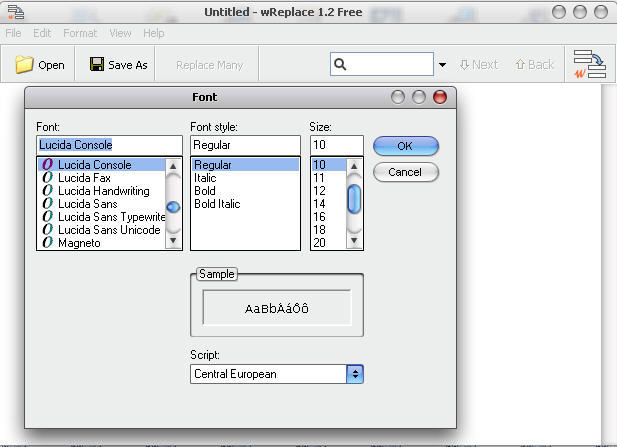Click size list scrollbar down arrow
Image resolution: width=617 pixels, height=447 pixels.
[354, 240]
